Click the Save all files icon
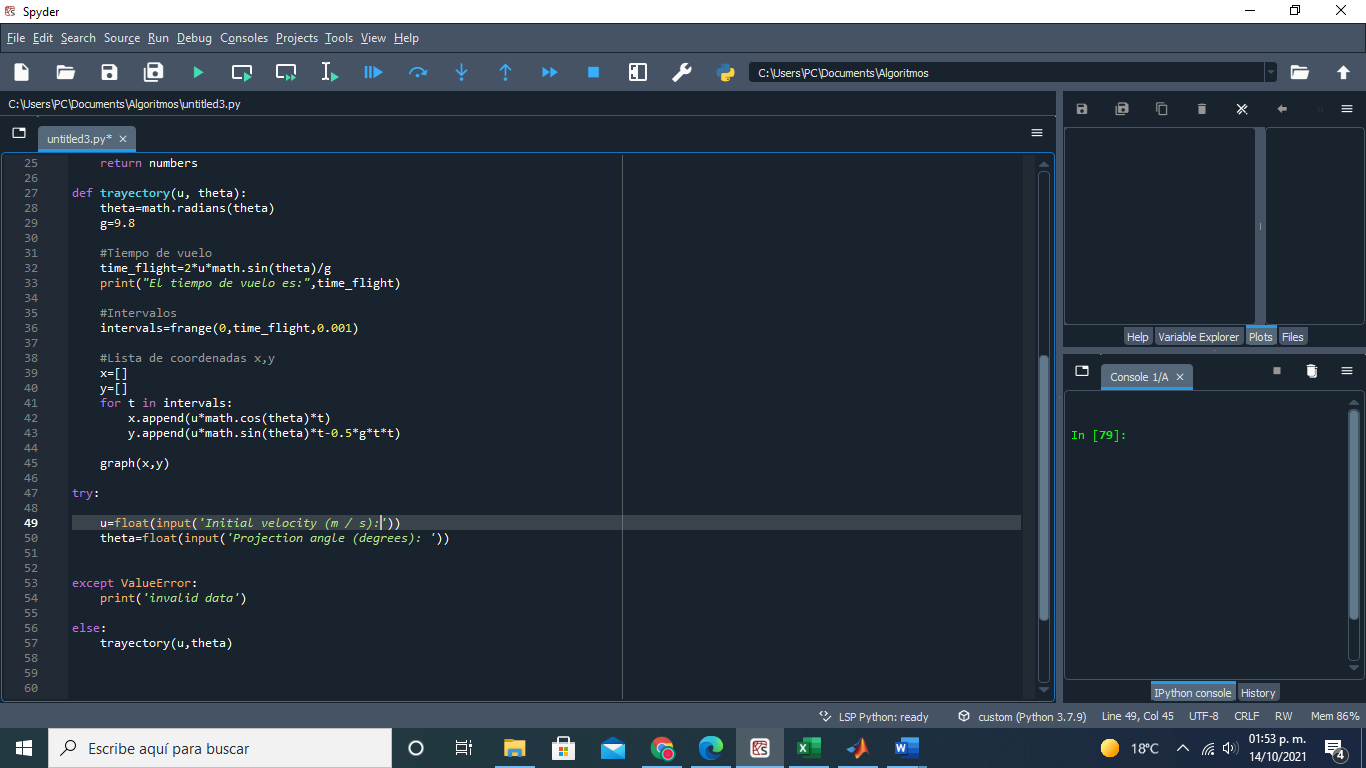This screenshot has width=1366, height=768. (x=153, y=72)
